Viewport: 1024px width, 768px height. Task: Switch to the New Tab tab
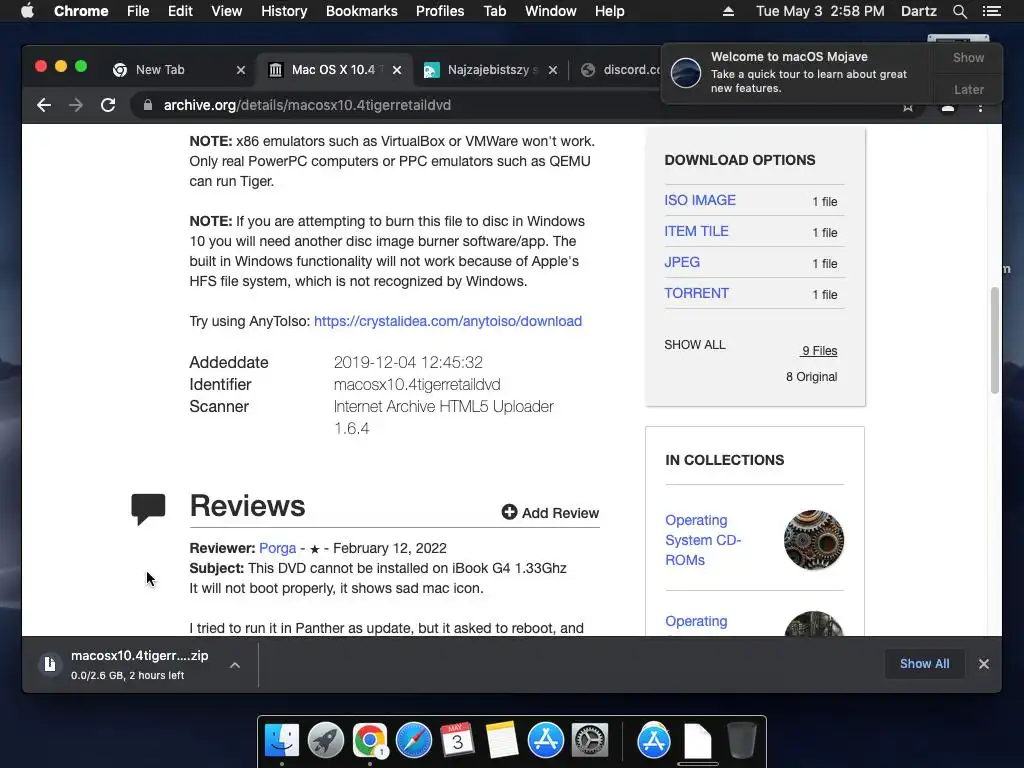click(x=160, y=70)
